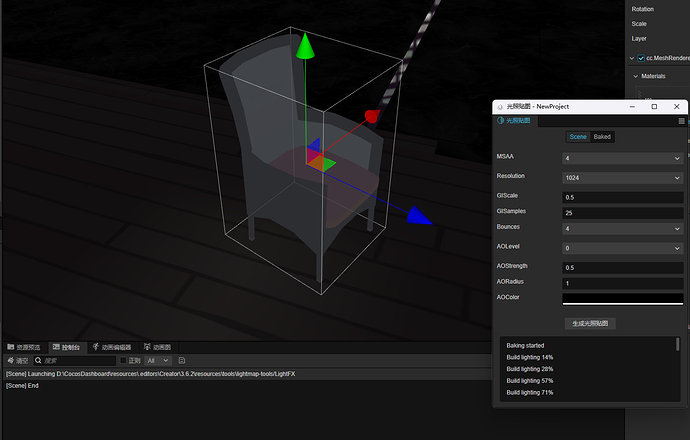Viewport: 690px width, 440px height.
Task: Minimize the lightmap NewProject window
Action: pos(632,106)
